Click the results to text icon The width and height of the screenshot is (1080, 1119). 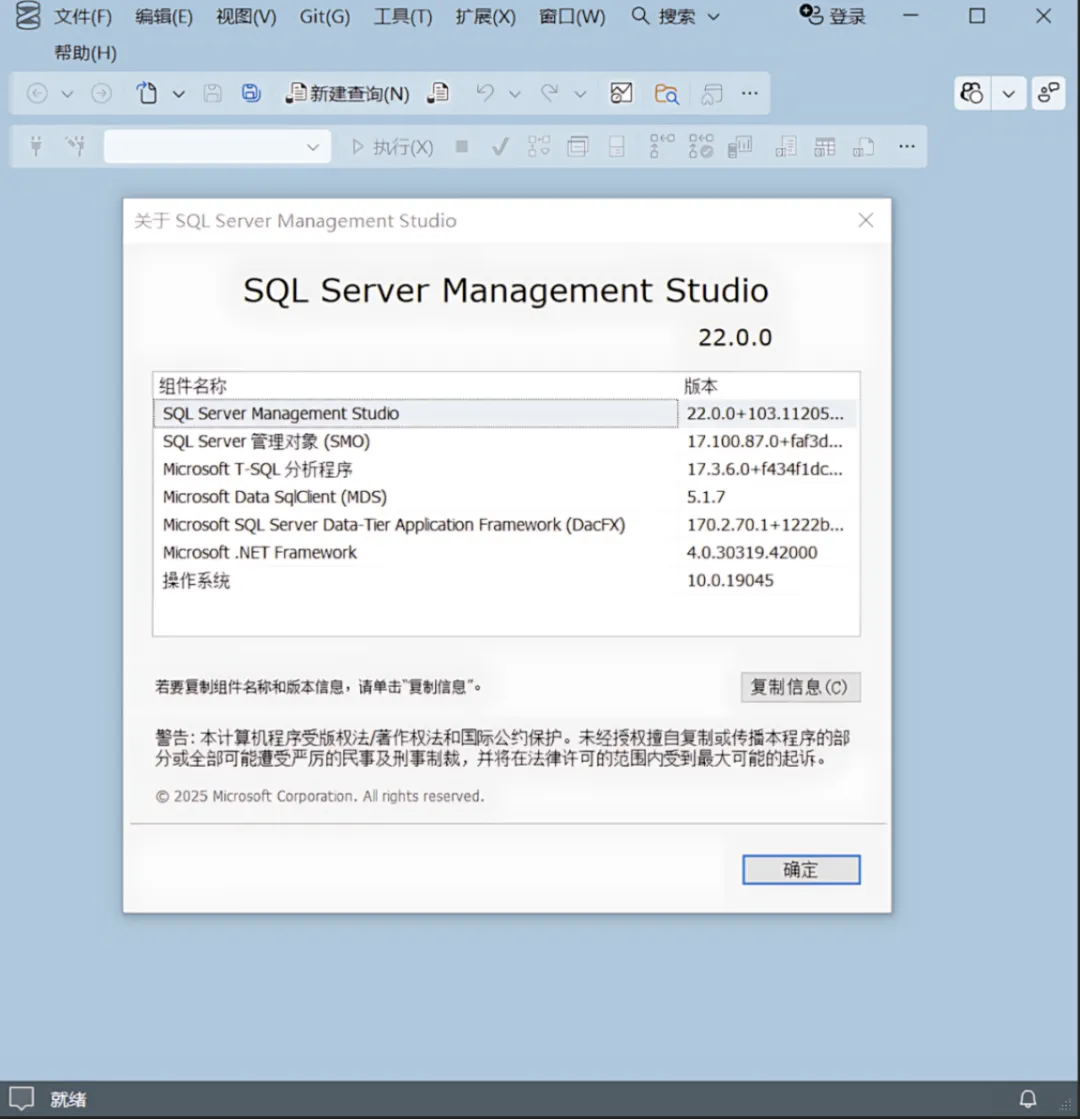786,147
